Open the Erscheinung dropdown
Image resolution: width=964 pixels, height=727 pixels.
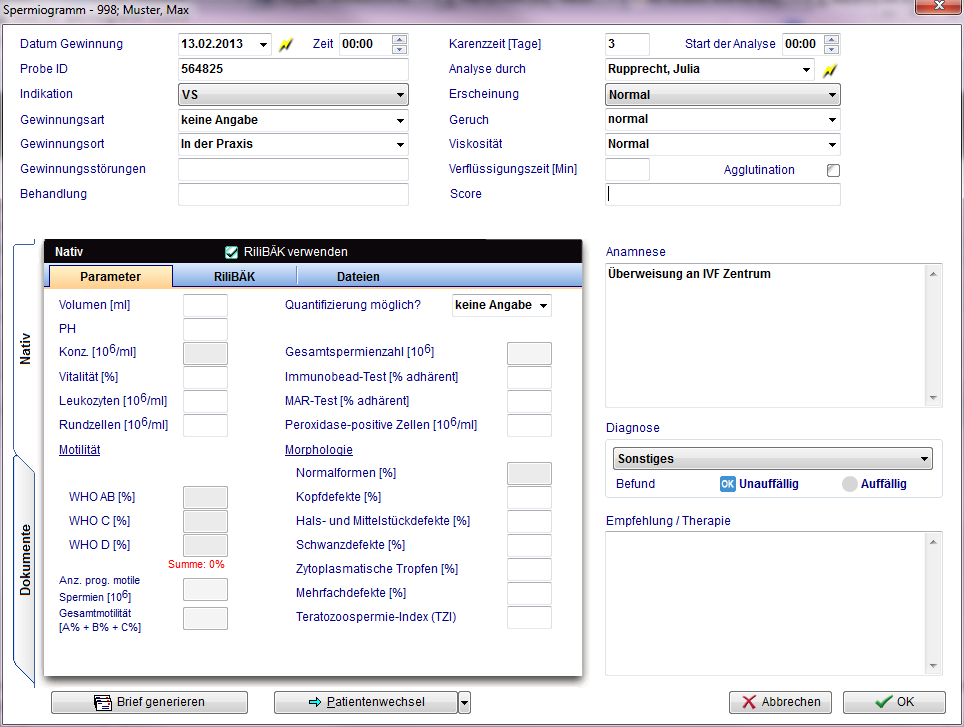pyautogui.click(x=832, y=95)
